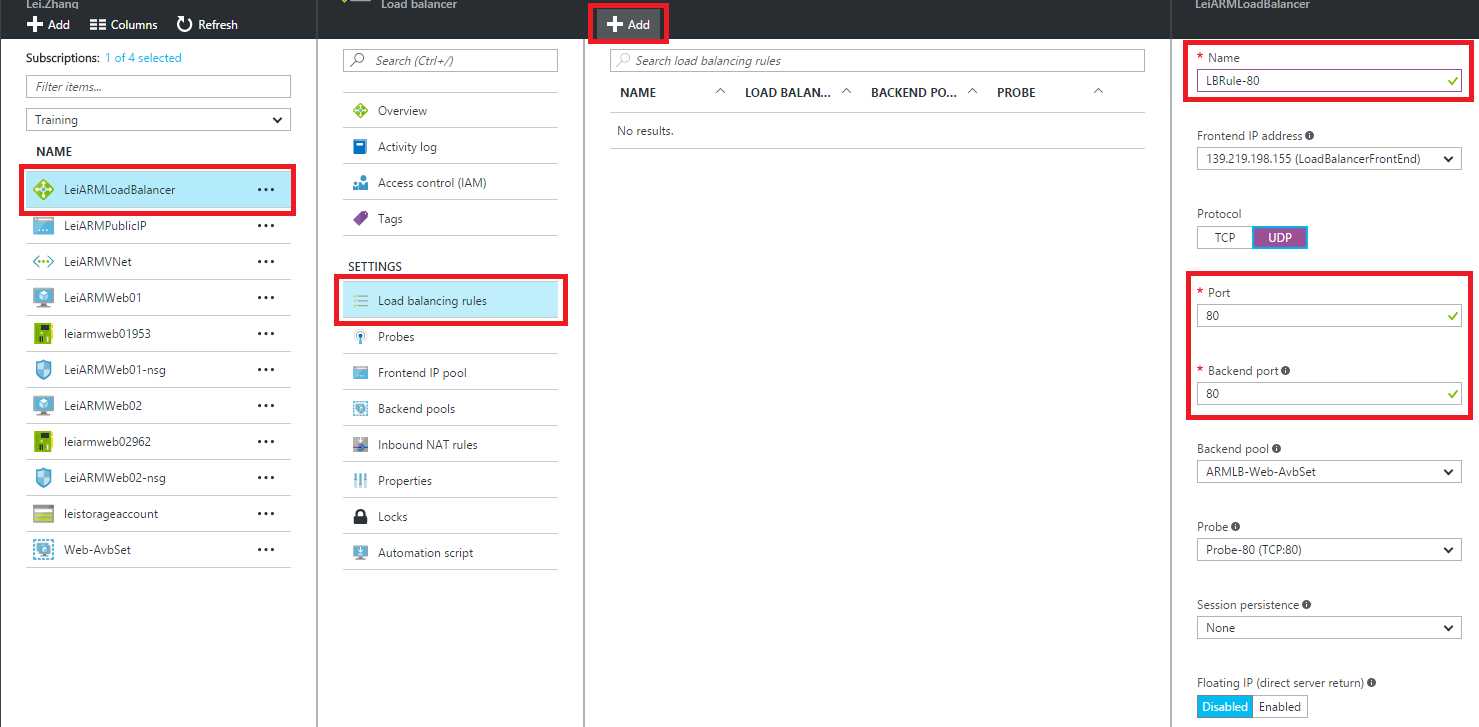Click the LeiARMWeb02-nsg shield icon
This screenshot has height=727, width=1479.
coord(43,478)
